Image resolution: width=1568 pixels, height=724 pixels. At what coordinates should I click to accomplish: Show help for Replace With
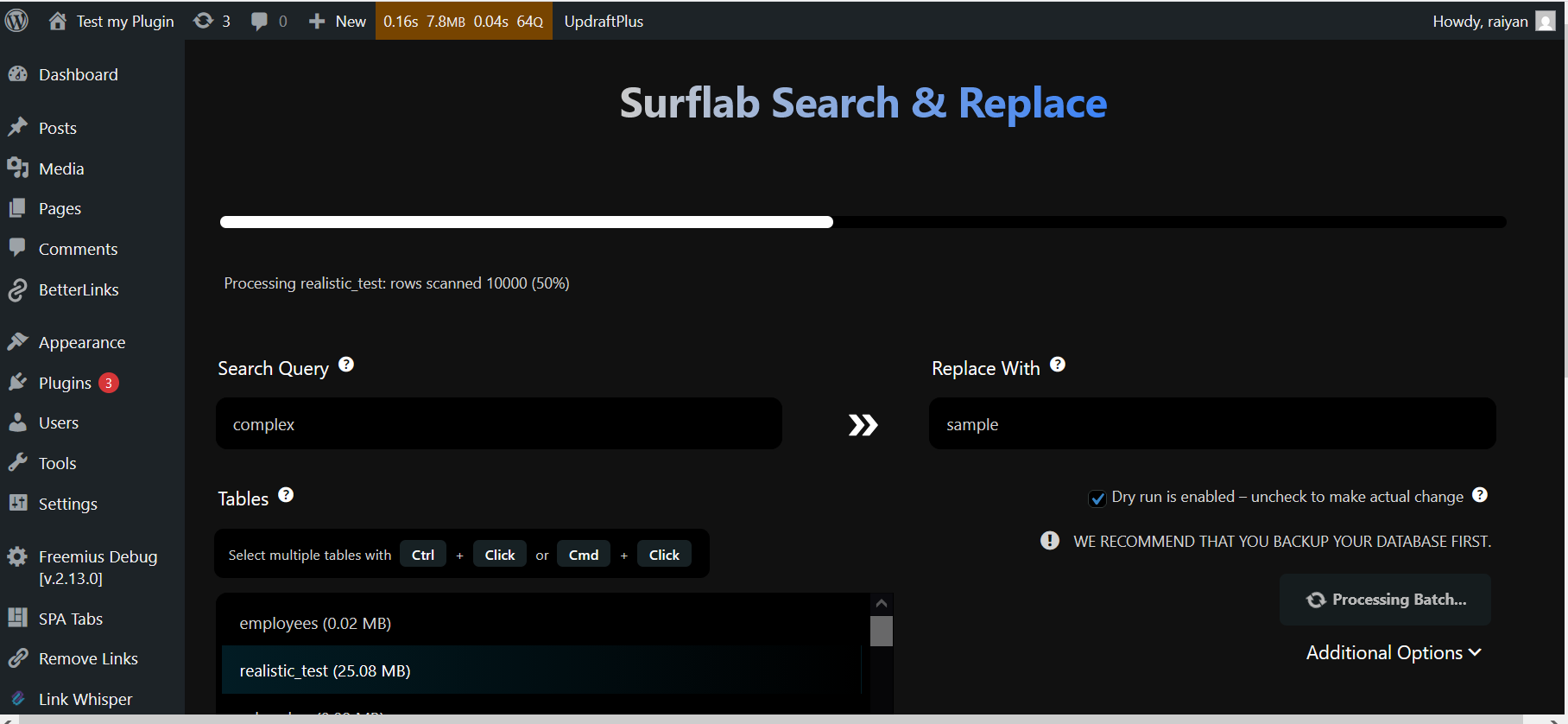click(x=1058, y=365)
